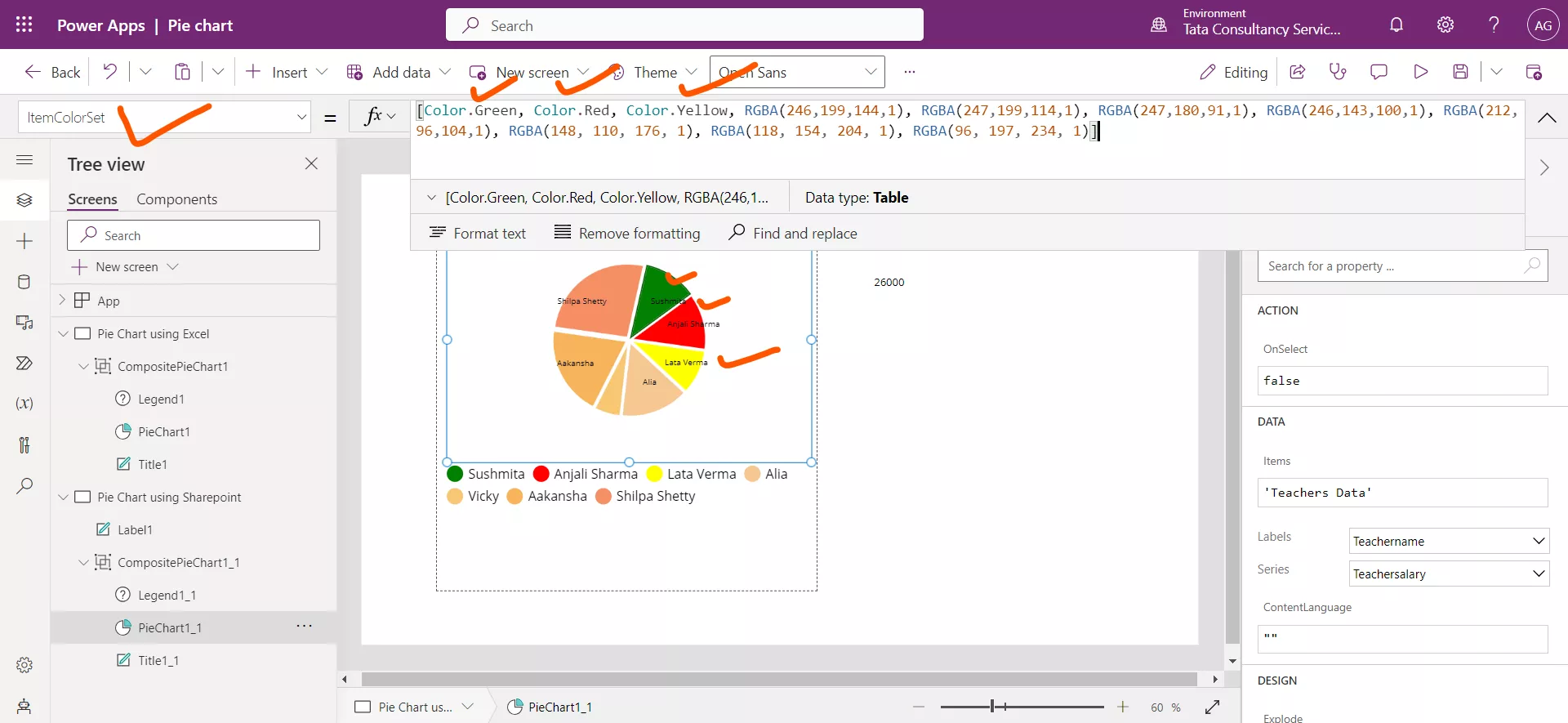Click the Share icon
The image size is (1568, 723).
(x=1297, y=72)
